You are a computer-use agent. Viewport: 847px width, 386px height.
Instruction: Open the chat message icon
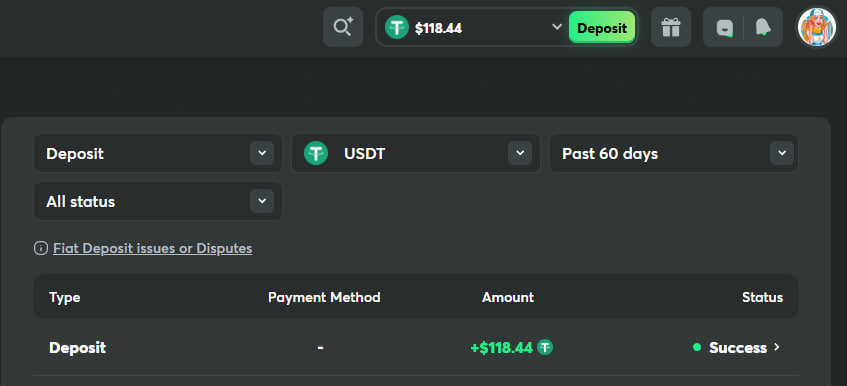click(724, 28)
